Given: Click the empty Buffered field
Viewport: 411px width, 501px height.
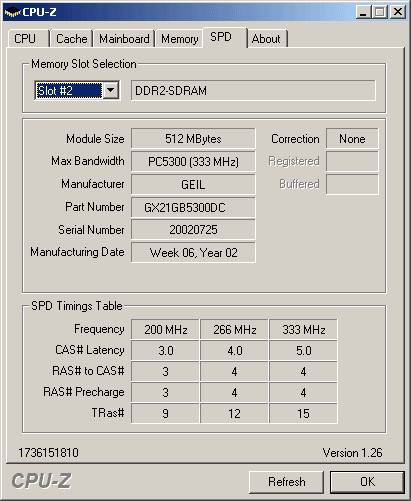Looking at the screenshot, I should 352,184.
